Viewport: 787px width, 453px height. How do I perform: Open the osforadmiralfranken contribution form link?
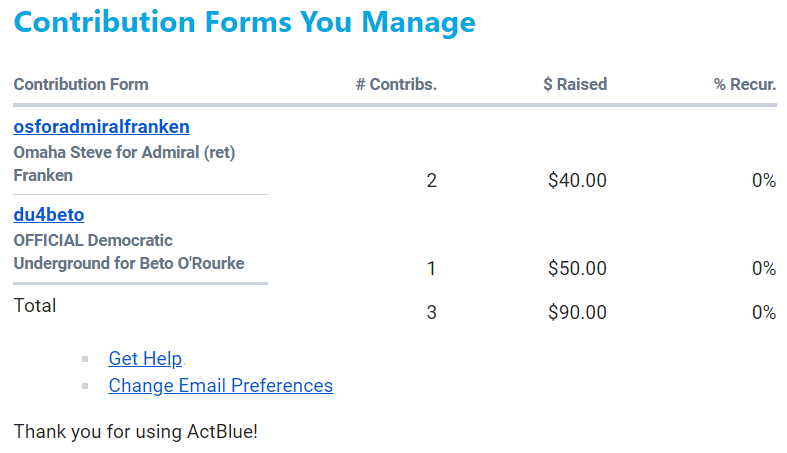click(101, 127)
